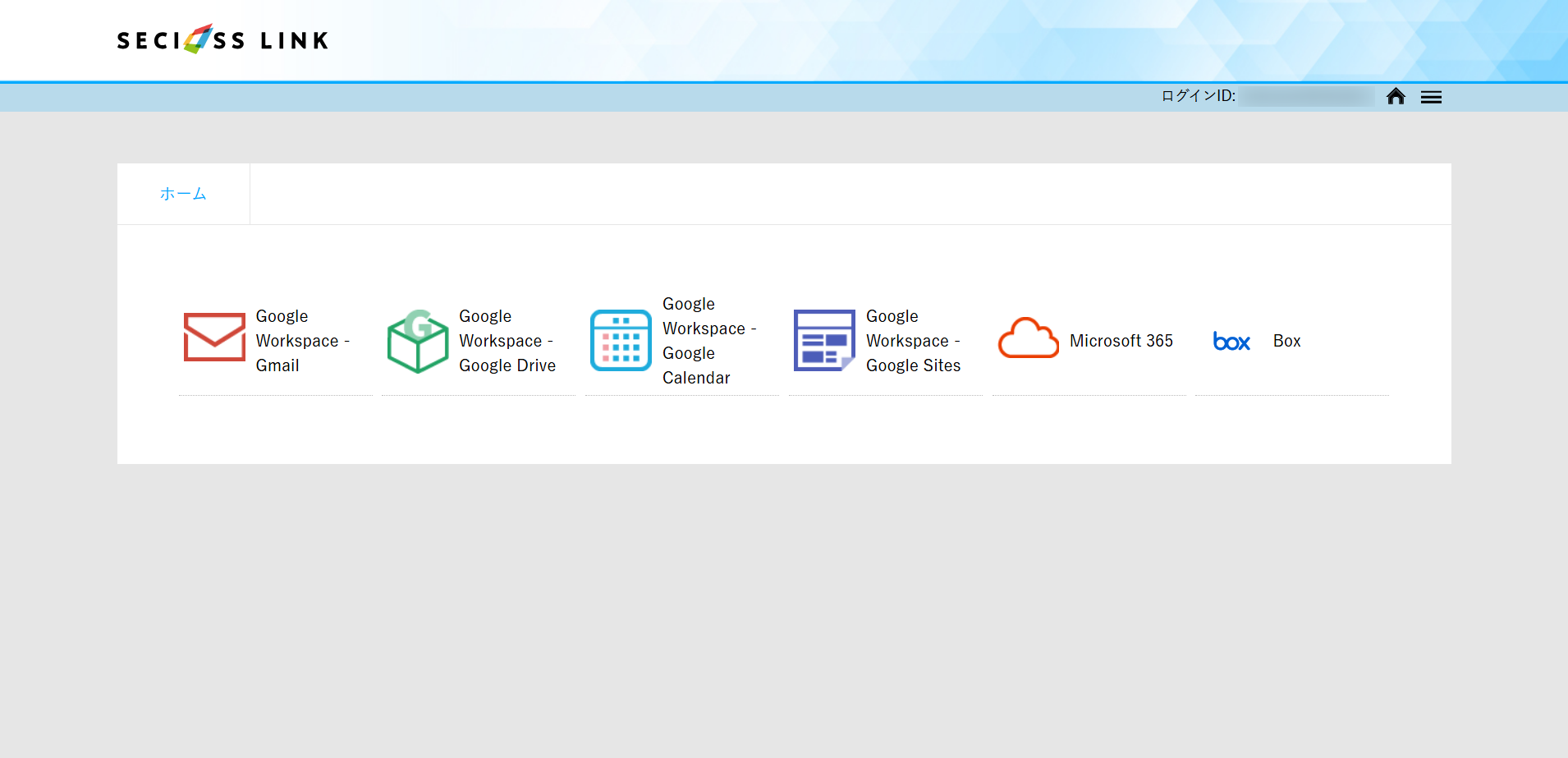Open the Microsoft 365 cloud icon
The image size is (1568, 758).
coord(1028,338)
